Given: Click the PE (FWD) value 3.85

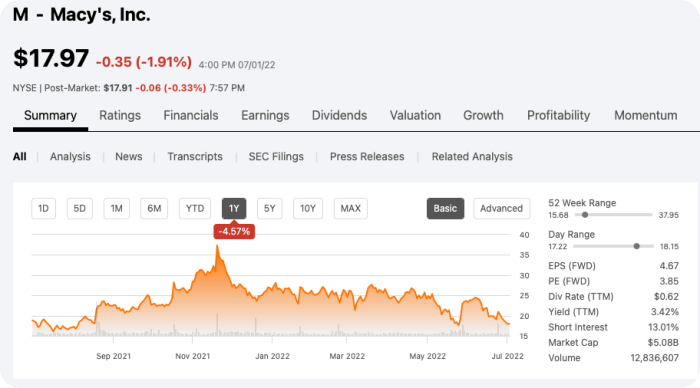Looking at the screenshot, I should tap(669, 281).
